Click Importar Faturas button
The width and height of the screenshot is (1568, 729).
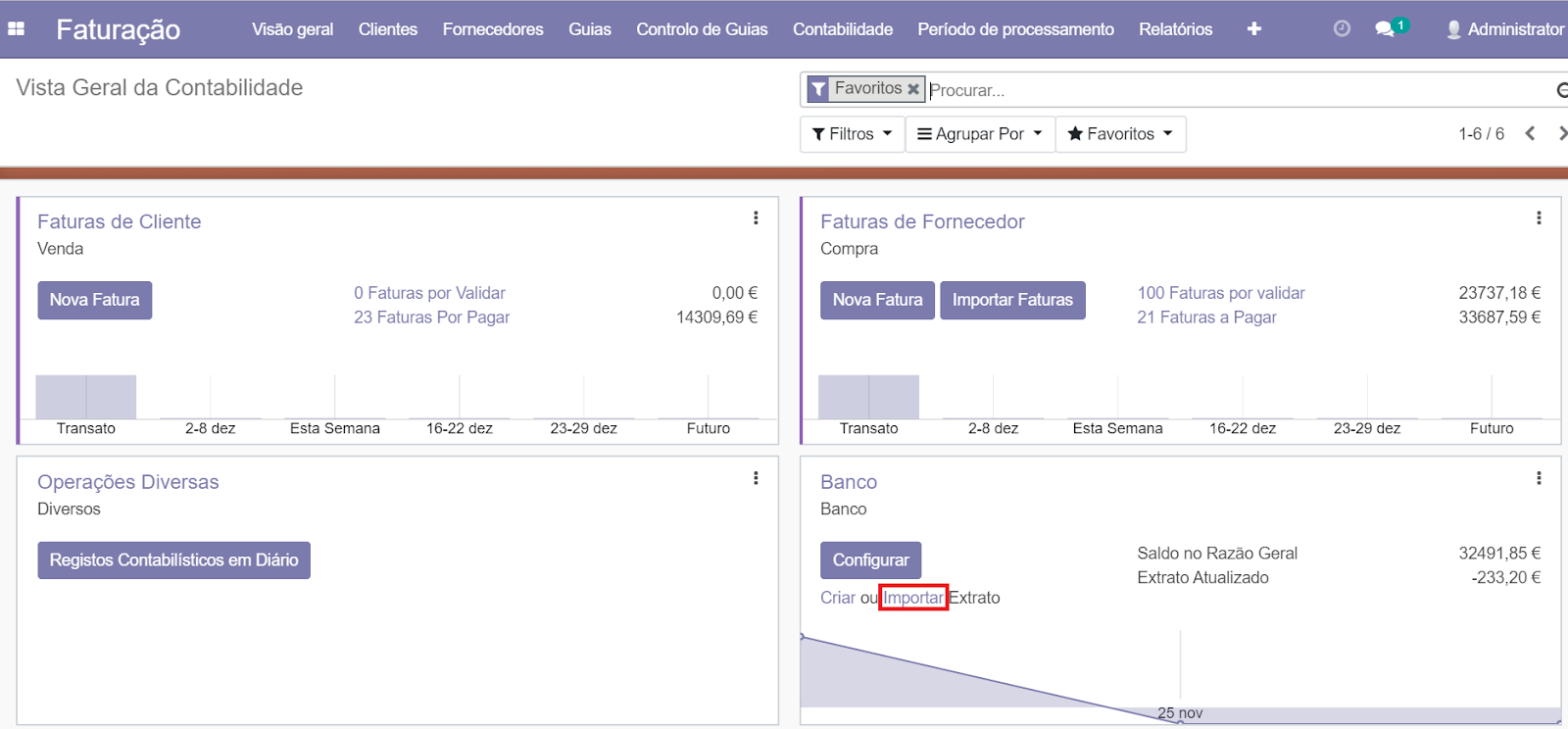[x=1012, y=300]
